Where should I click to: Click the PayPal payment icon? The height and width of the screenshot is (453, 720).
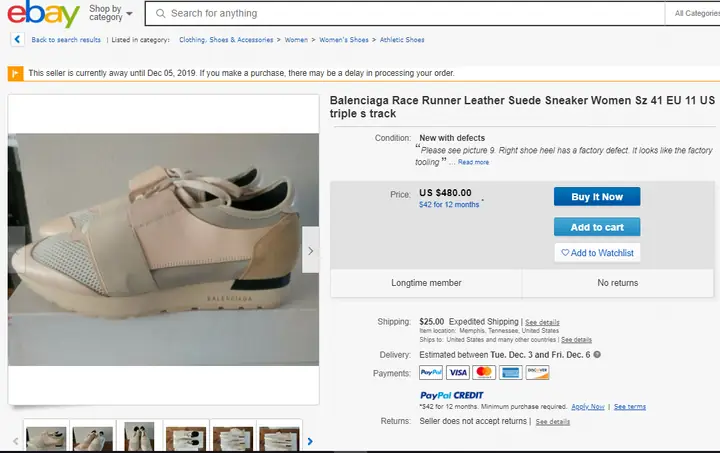(431, 372)
